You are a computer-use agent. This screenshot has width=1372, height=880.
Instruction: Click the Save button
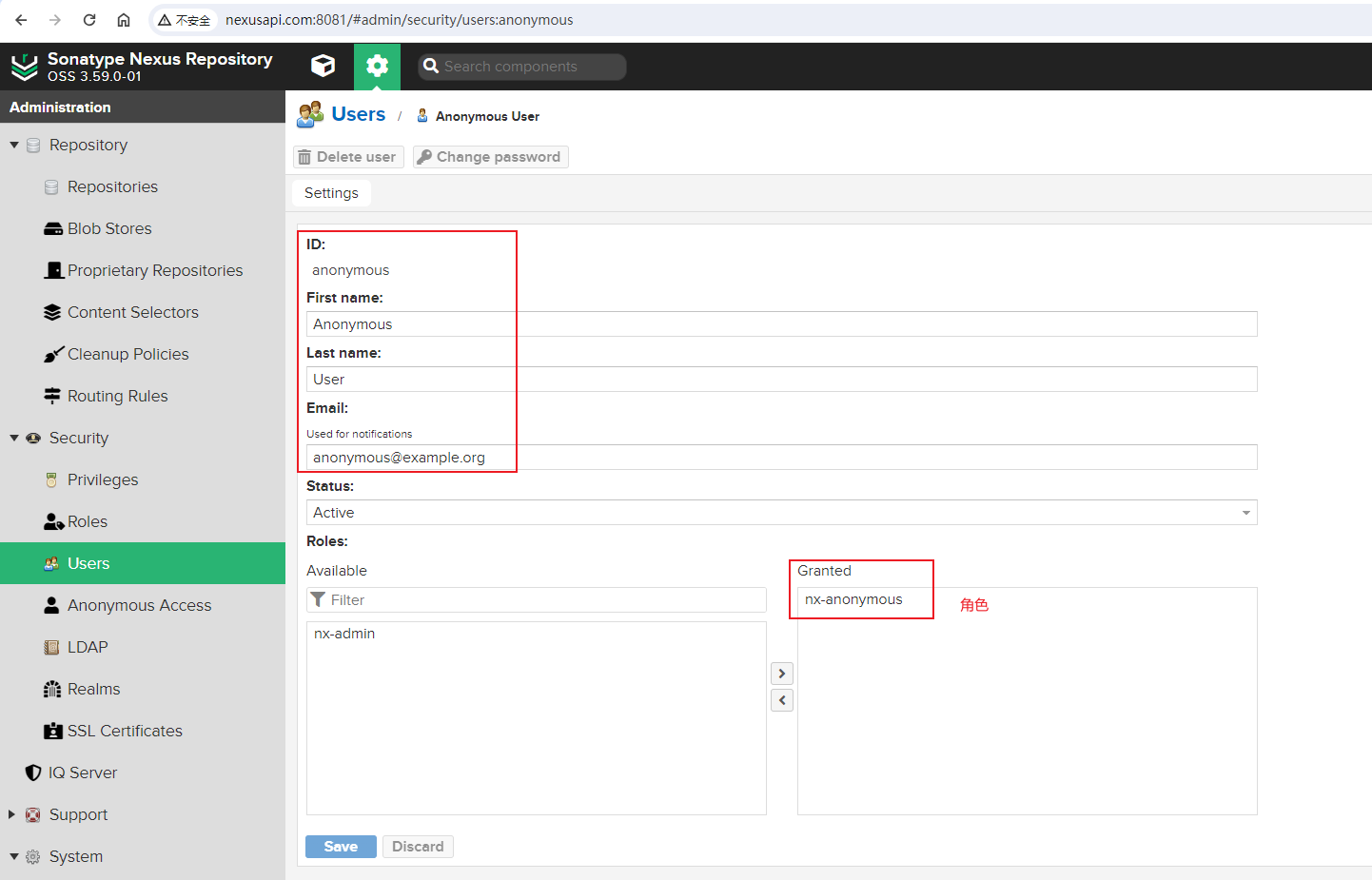pyautogui.click(x=341, y=847)
